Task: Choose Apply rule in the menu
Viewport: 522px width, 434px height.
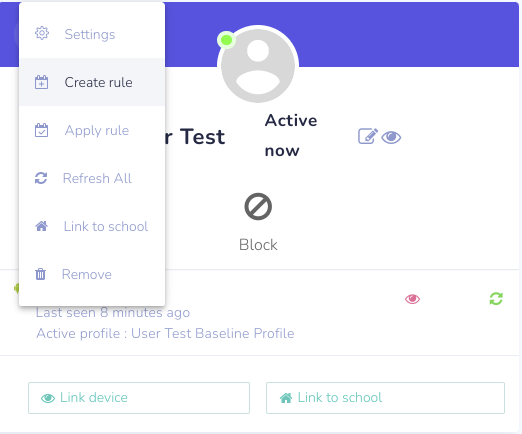Action: [x=92, y=130]
